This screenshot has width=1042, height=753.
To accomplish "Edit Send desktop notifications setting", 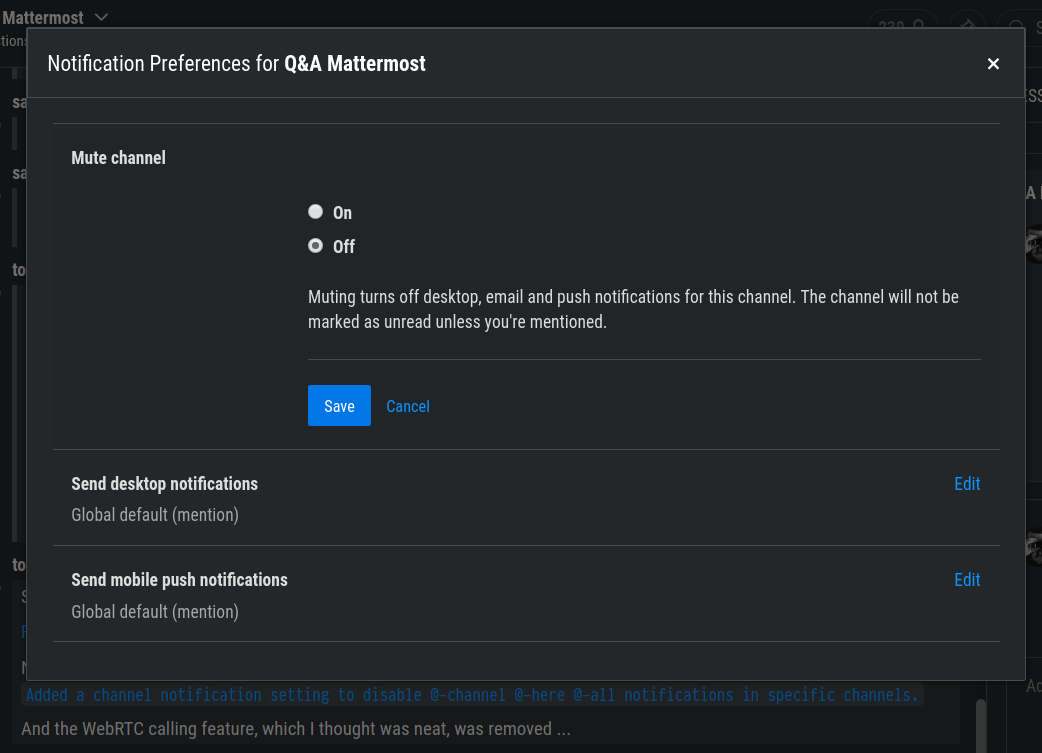I will point(967,484).
